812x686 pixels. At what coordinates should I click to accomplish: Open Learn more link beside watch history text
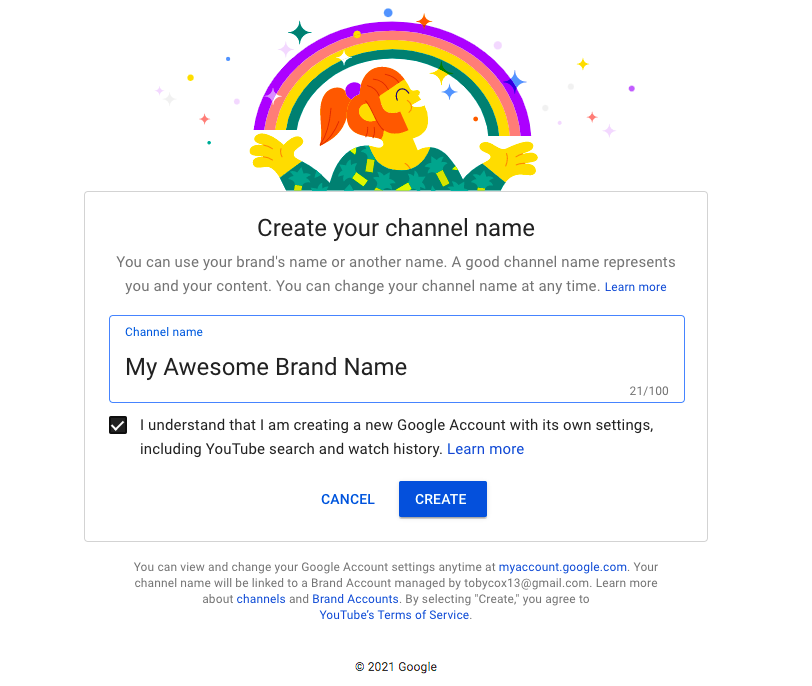(x=485, y=449)
